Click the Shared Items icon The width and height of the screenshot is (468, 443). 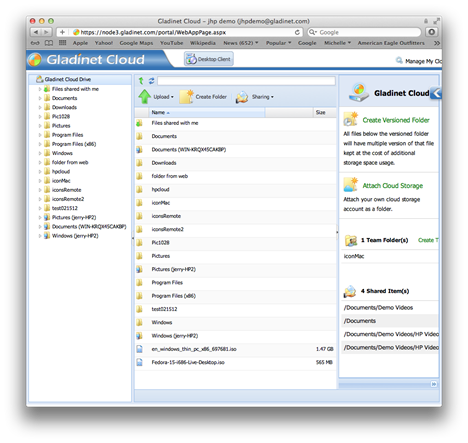pos(350,291)
